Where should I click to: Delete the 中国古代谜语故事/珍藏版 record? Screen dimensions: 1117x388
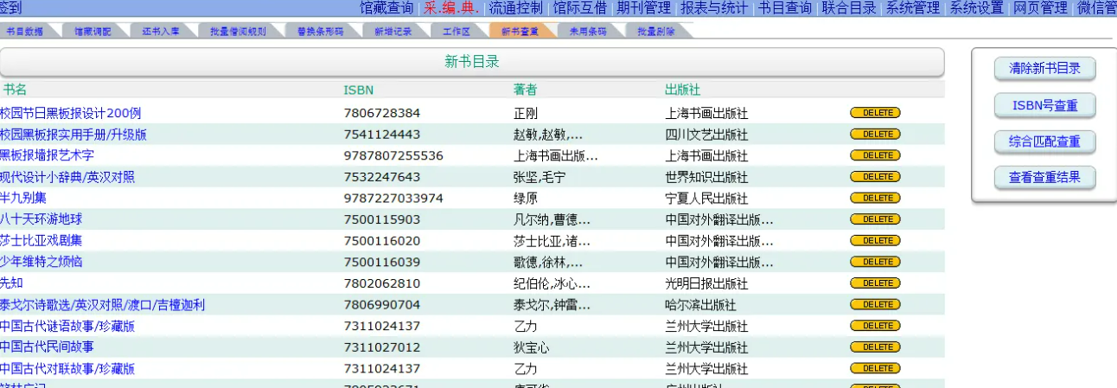coord(875,326)
